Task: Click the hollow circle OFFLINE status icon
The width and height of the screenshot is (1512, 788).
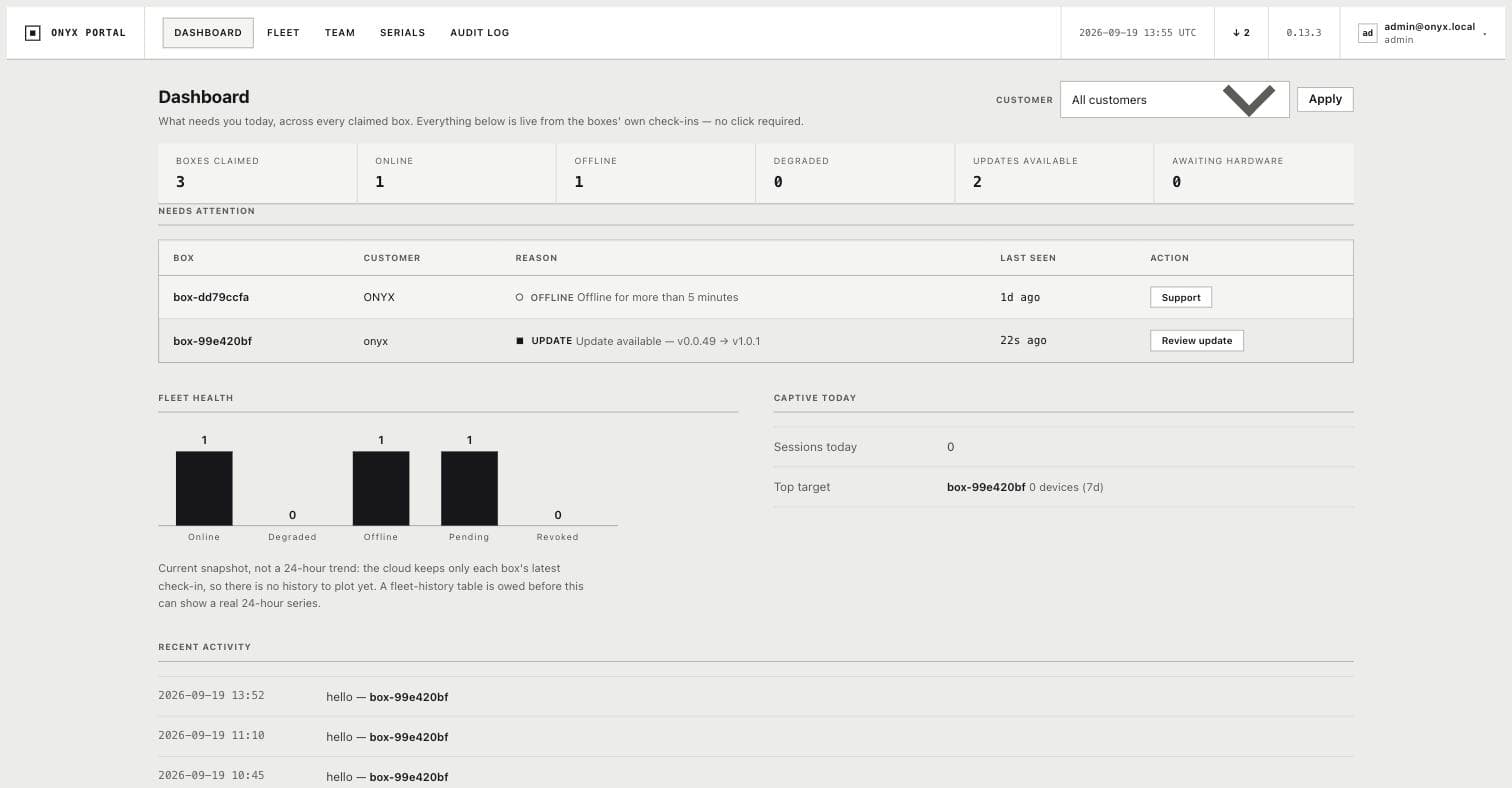Action: point(519,297)
